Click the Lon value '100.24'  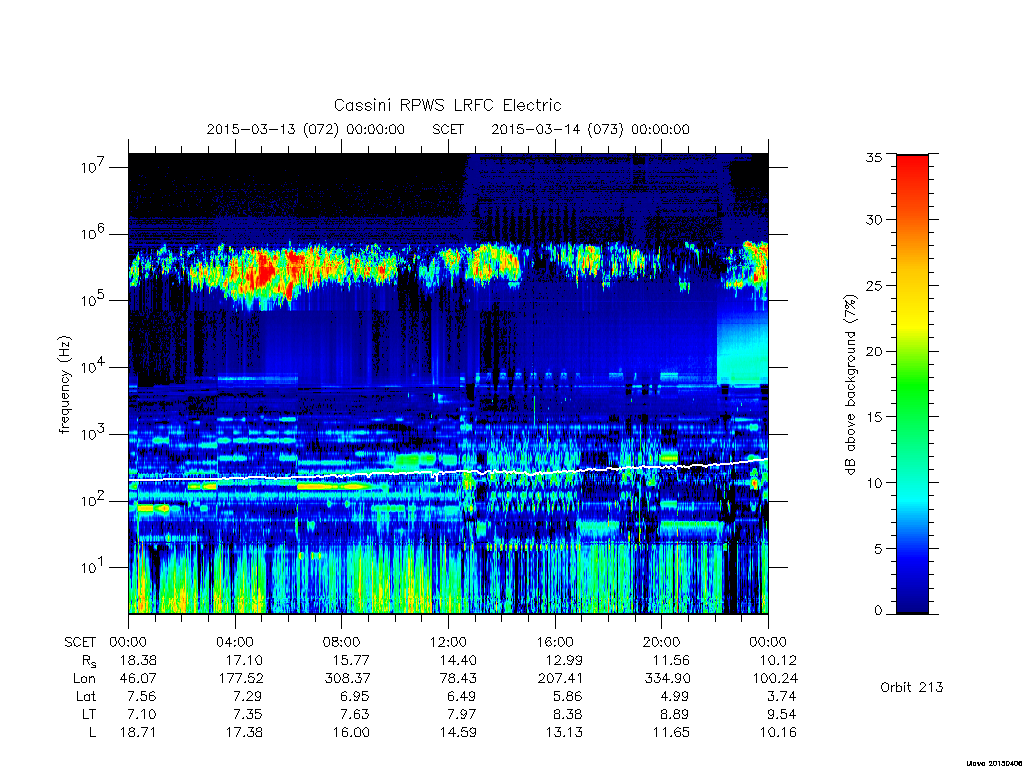pyautogui.click(x=775, y=679)
